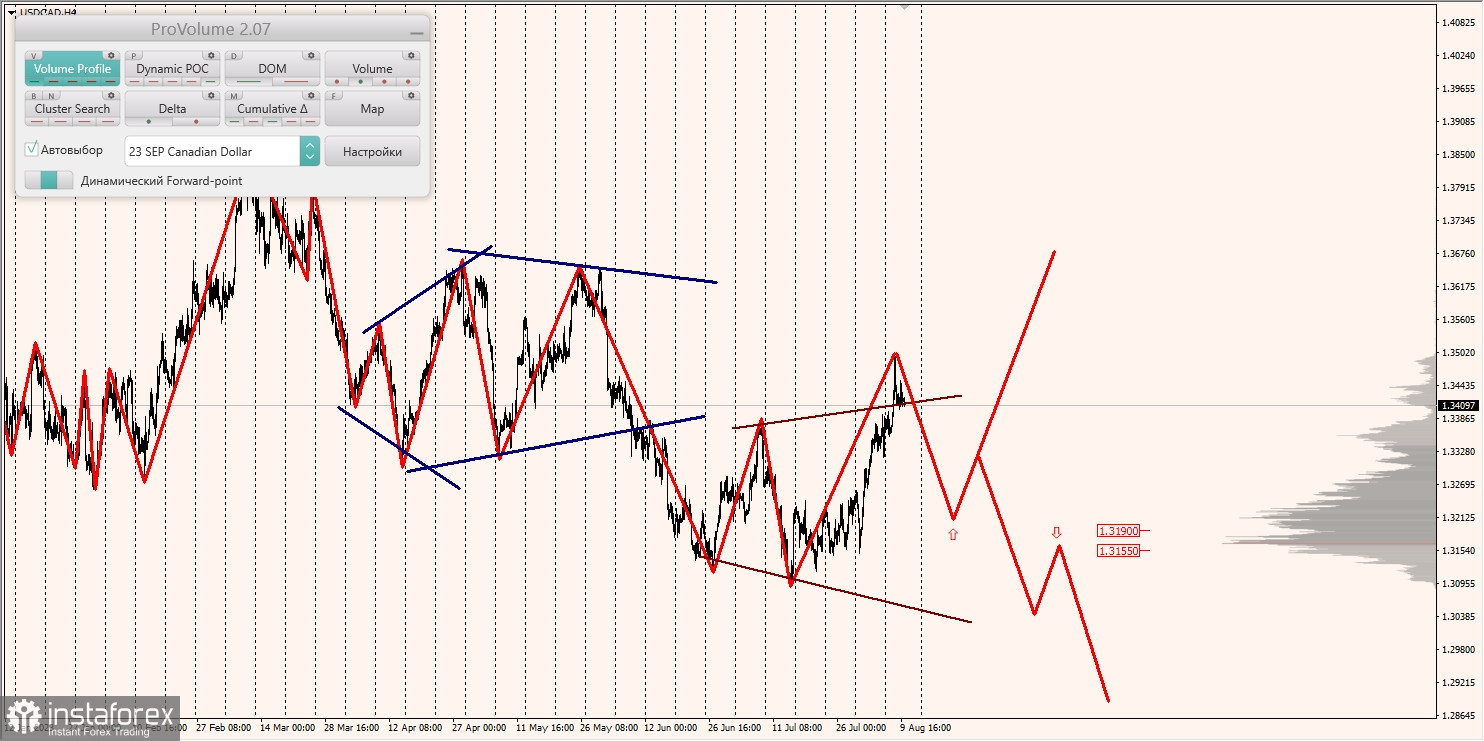Click the 1.35020 value on the price axis
The width and height of the screenshot is (1484, 741).
(x=1457, y=353)
